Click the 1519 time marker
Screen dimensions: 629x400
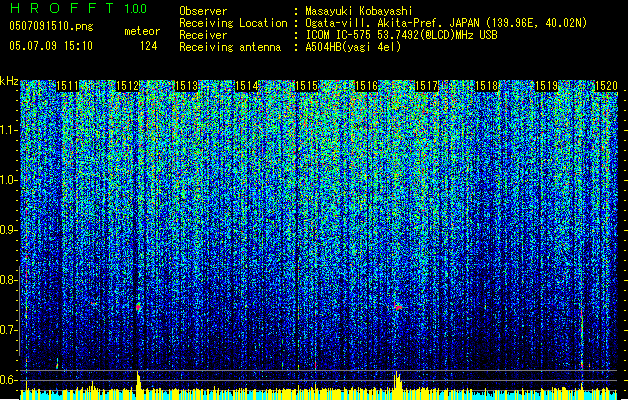[547, 86]
